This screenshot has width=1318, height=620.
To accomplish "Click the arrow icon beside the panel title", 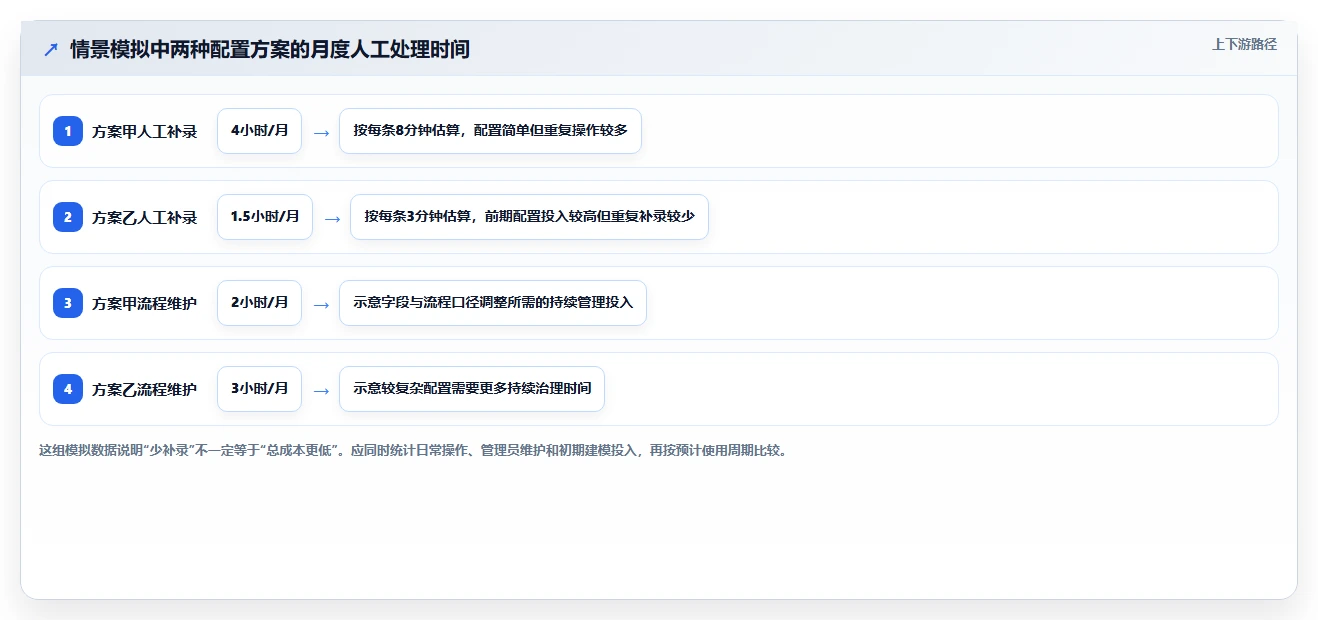I will tap(51, 49).
